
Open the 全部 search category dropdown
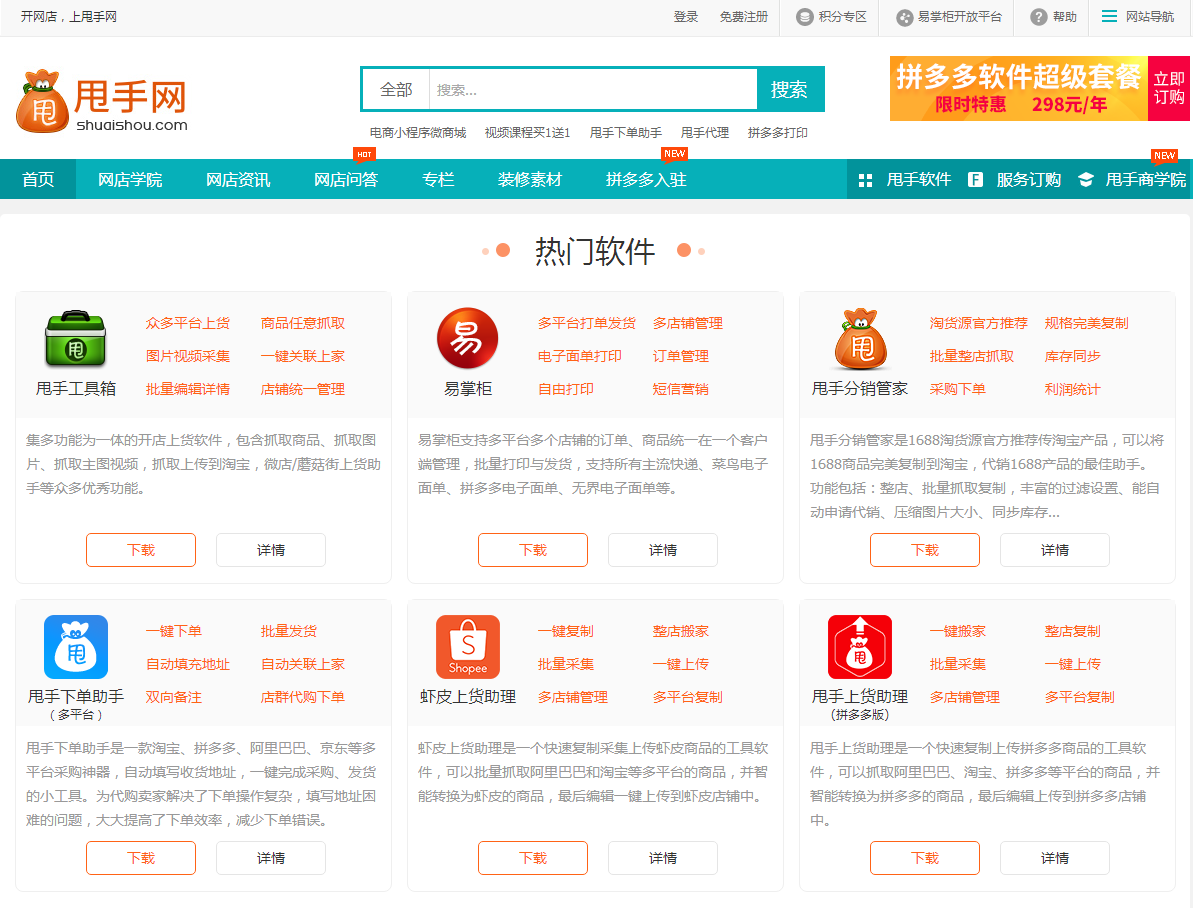click(396, 90)
